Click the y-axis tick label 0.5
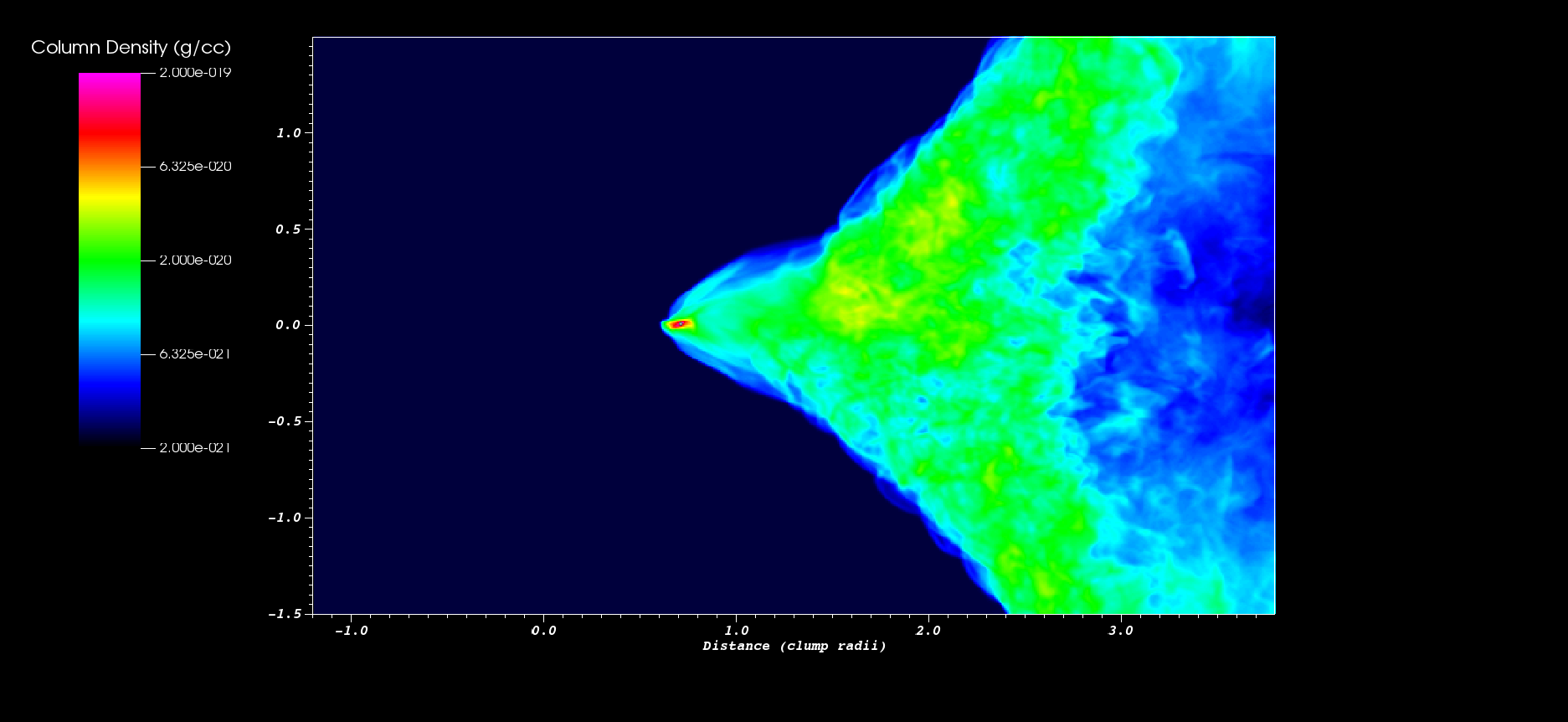Image resolution: width=1568 pixels, height=722 pixels. (x=288, y=229)
